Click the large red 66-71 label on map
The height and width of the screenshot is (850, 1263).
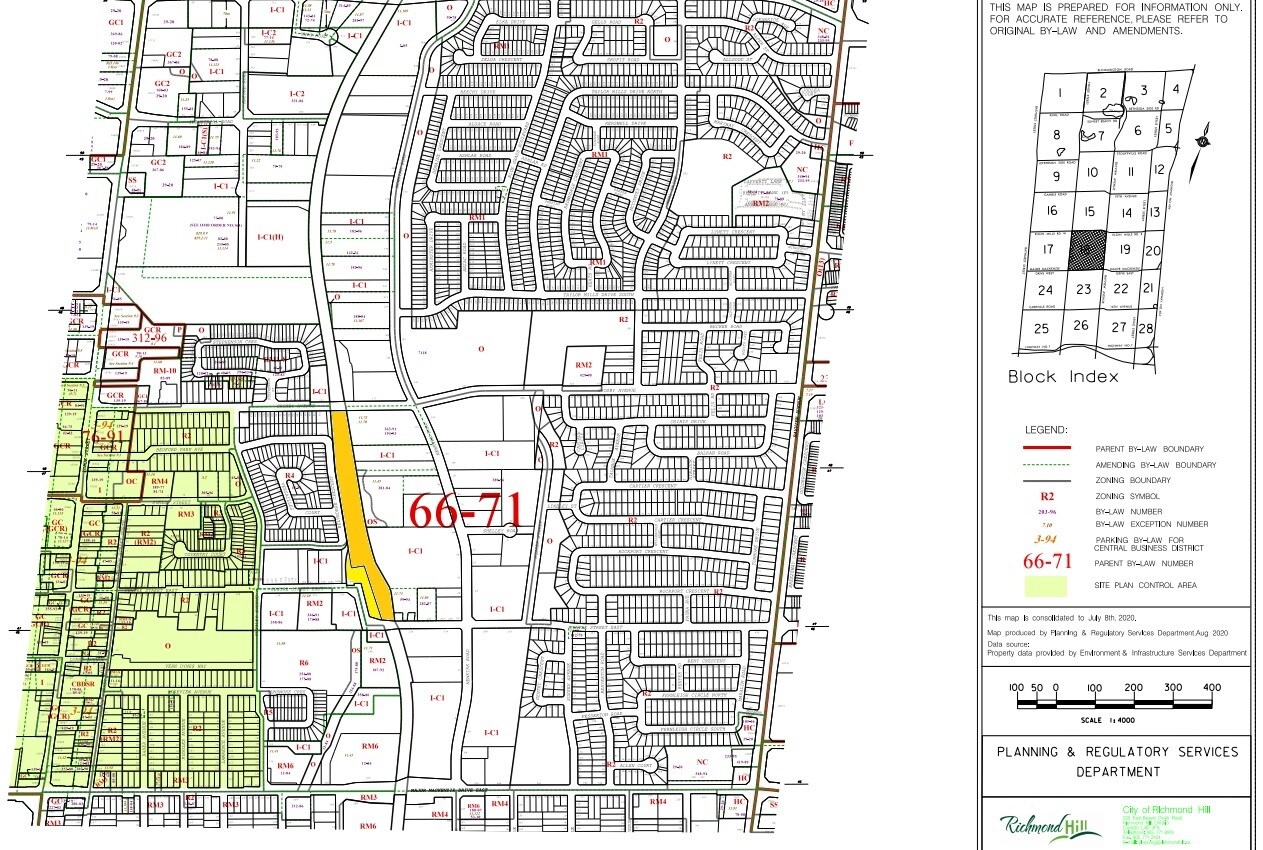(466, 511)
